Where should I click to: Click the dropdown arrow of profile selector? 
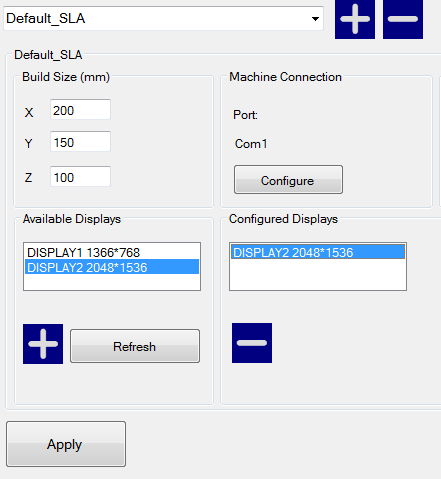pyautogui.click(x=315, y=19)
